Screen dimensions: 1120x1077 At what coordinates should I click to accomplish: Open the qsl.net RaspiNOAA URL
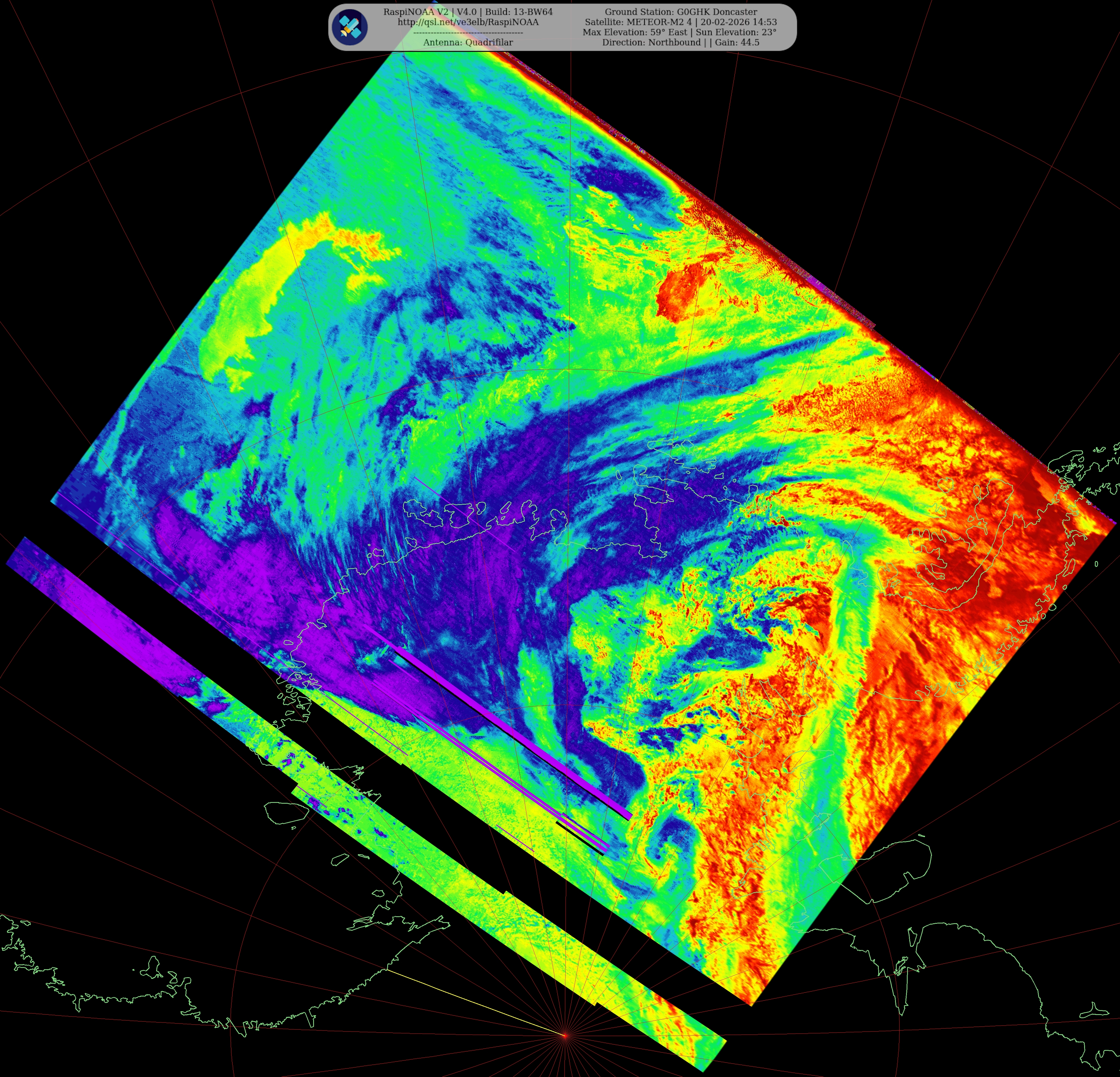click(468, 22)
